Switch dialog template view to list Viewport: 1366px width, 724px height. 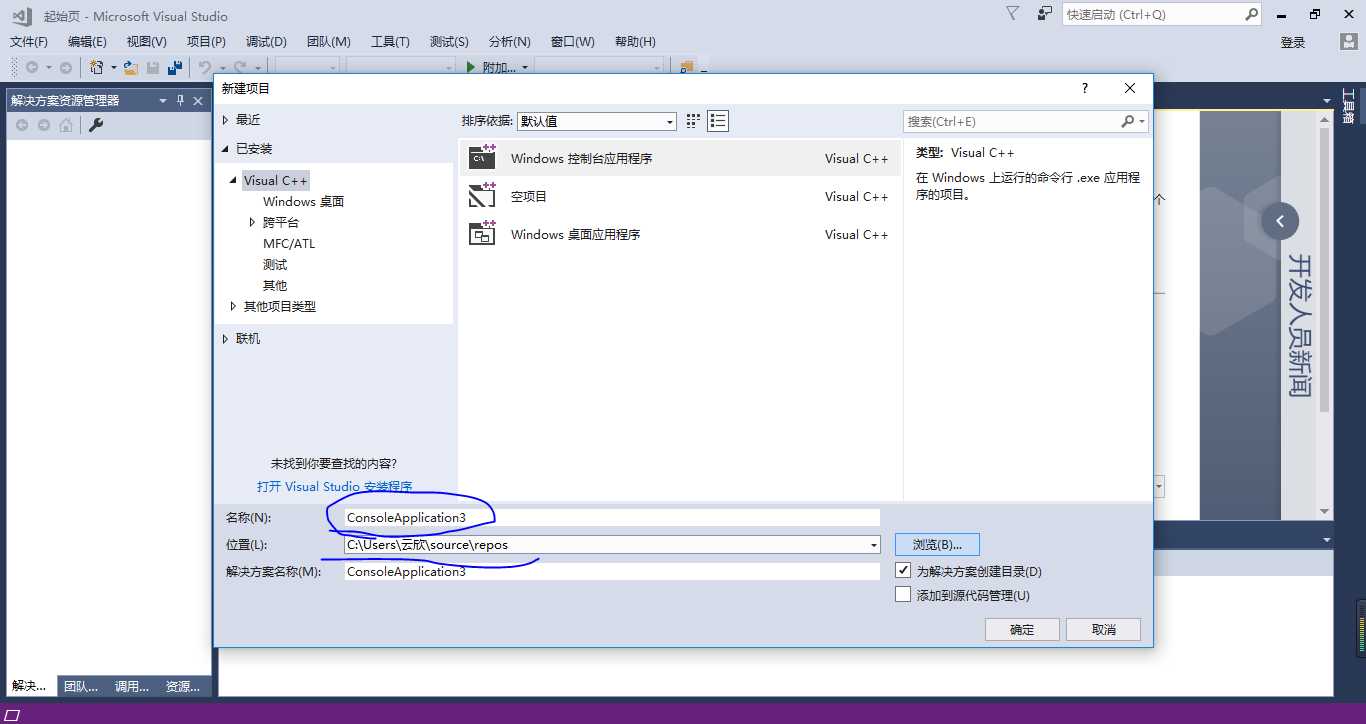[718, 121]
